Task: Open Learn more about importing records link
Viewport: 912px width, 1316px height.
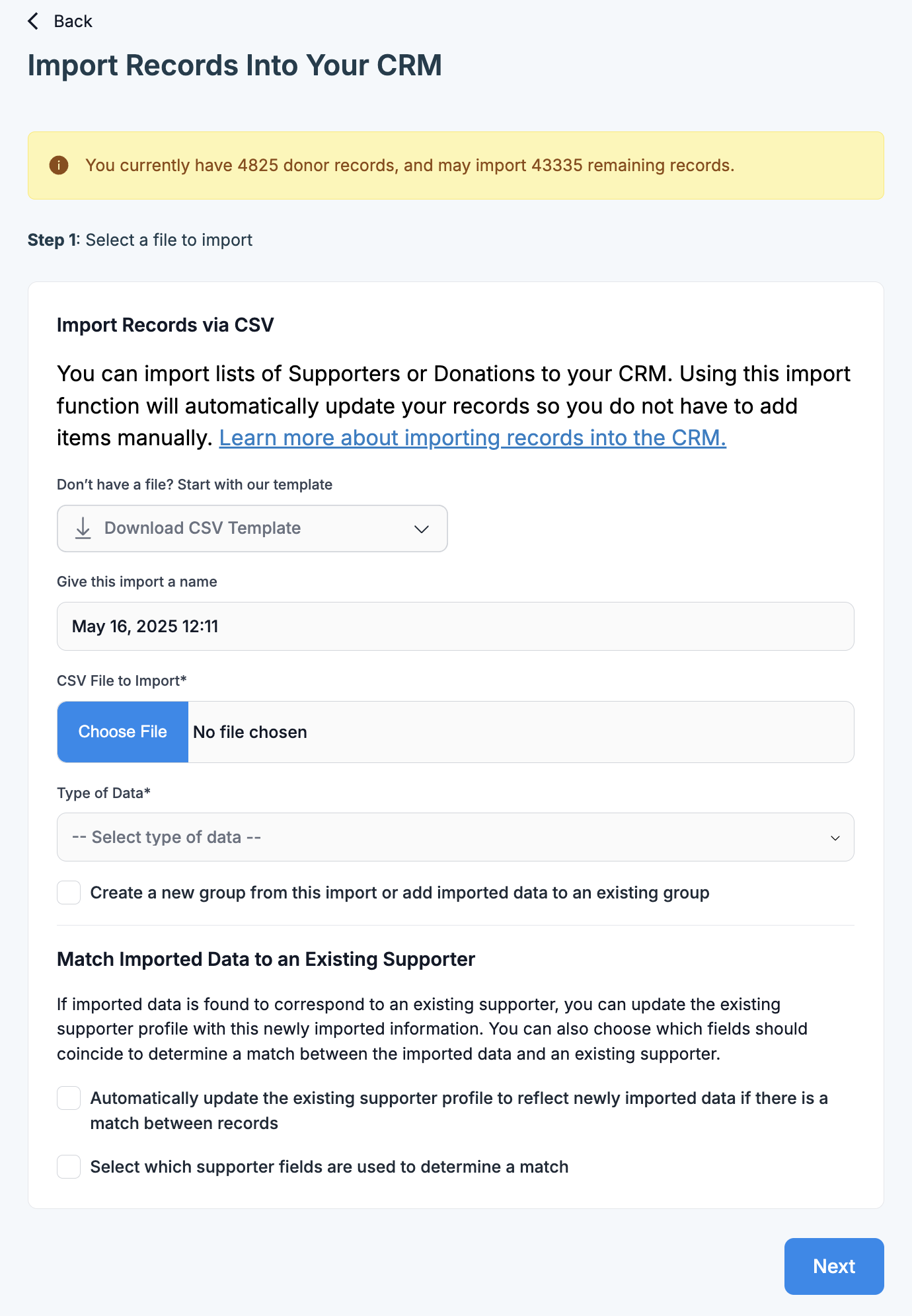Action: click(x=473, y=438)
